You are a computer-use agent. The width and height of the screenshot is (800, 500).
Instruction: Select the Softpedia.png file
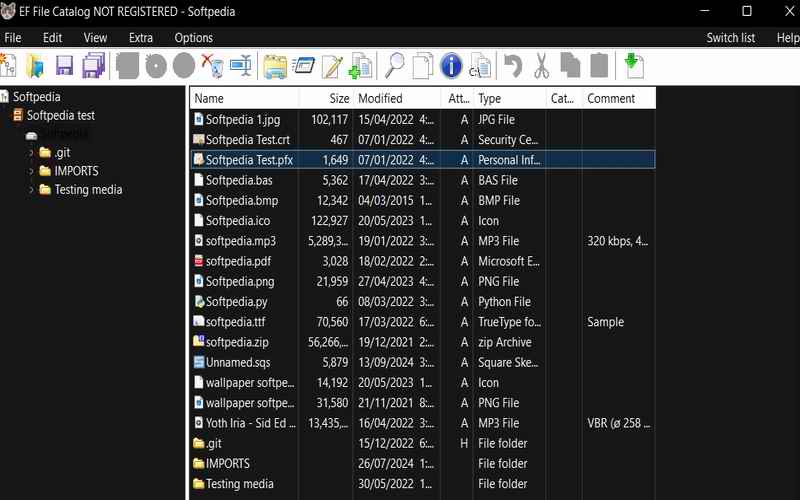click(x=423, y=281)
